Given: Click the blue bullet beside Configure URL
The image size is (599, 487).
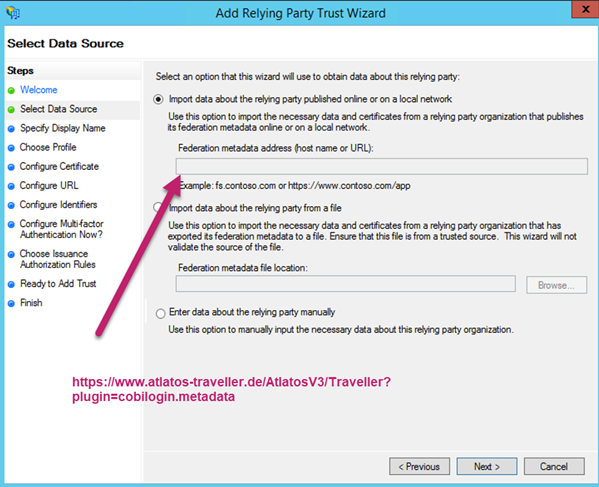Looking at the screenshot, I should [11, 186].
